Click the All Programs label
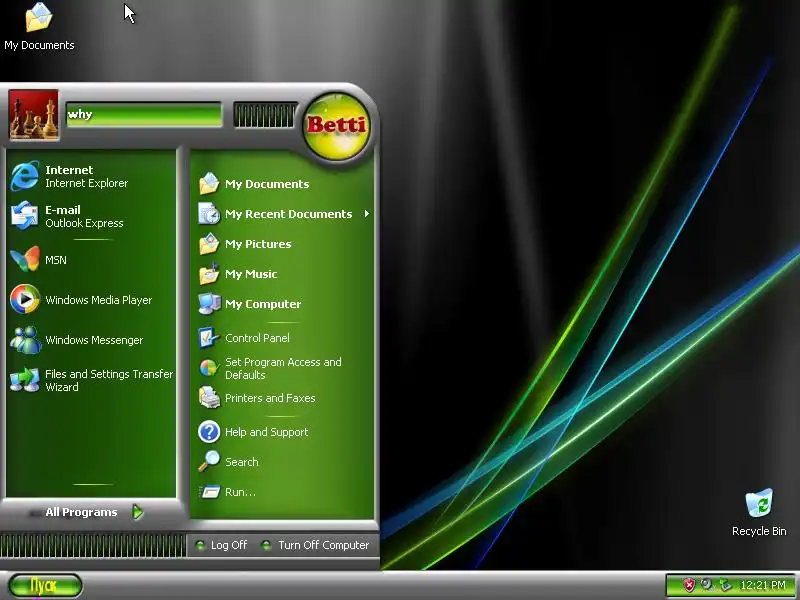Viewport: 800px width, 600px height. 81,512
